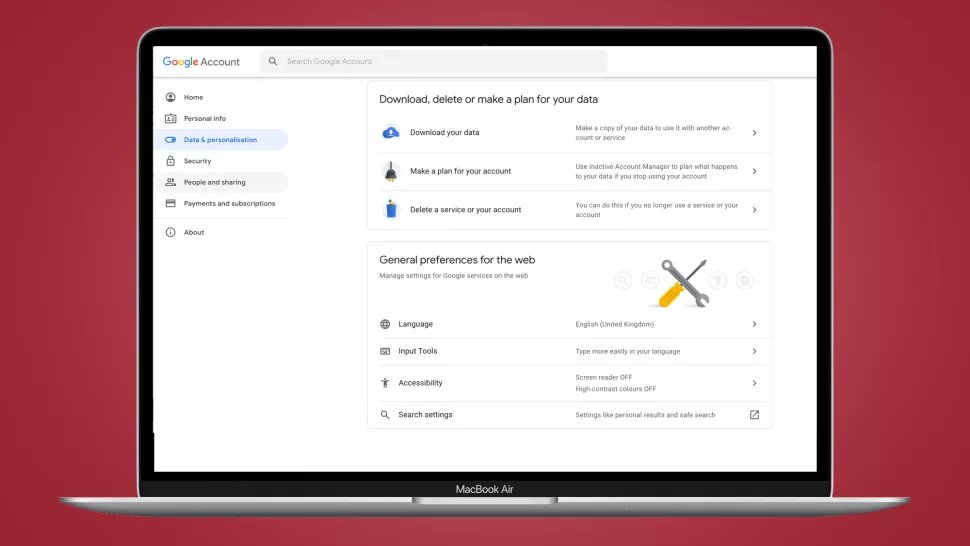Open the Home sidebar item
The height and width of the screenshot is (546, 970).
221,97
